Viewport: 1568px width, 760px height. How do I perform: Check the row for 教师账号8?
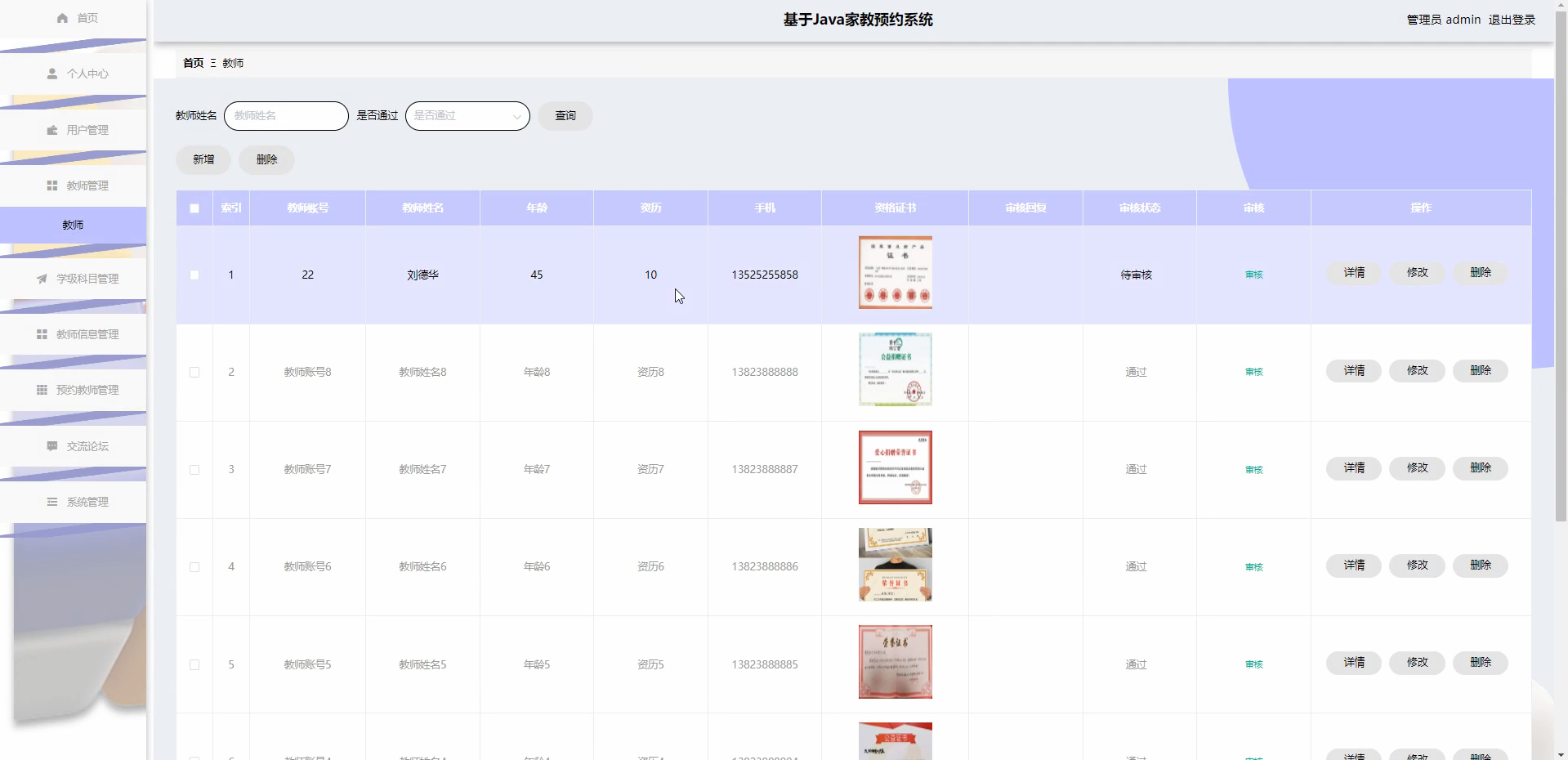pyautogui.click(x=194, y=372)
